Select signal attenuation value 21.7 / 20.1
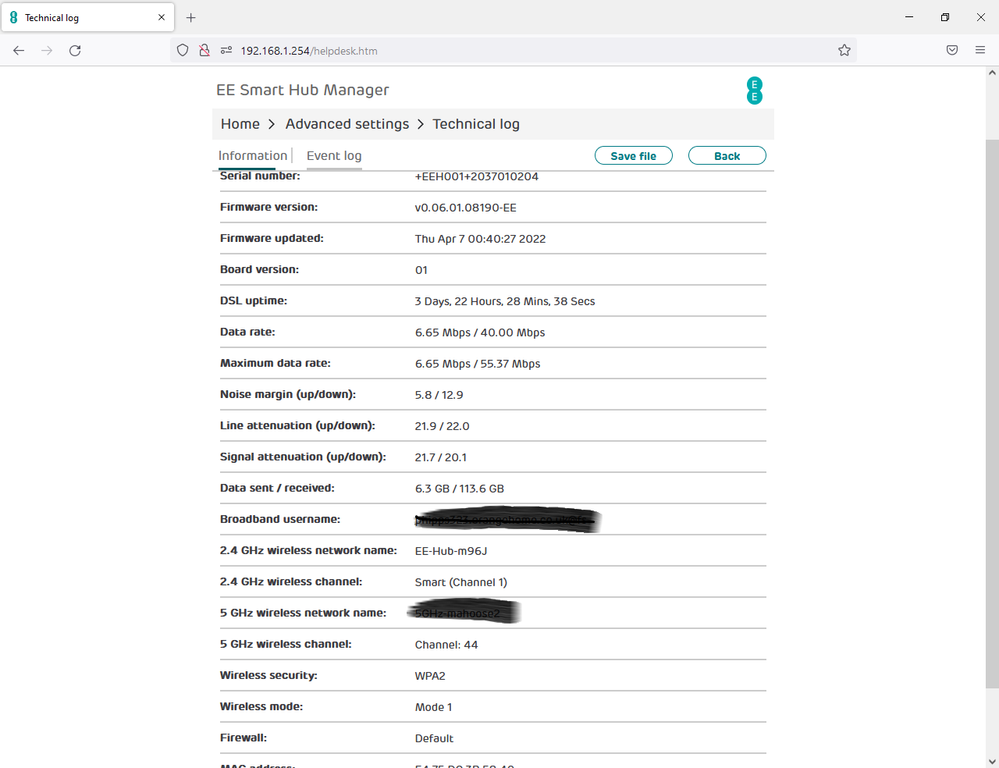 [x=440, y=458]
